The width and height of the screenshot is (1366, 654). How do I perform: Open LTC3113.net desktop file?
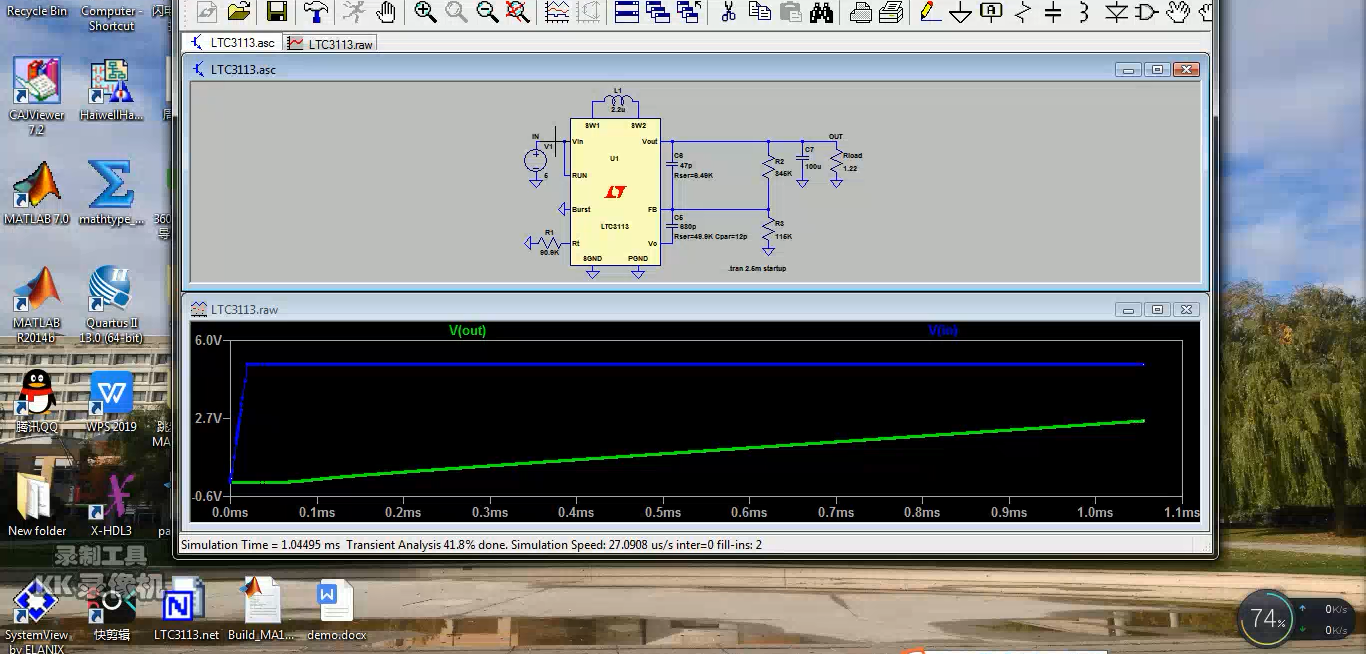click(186, 610)
